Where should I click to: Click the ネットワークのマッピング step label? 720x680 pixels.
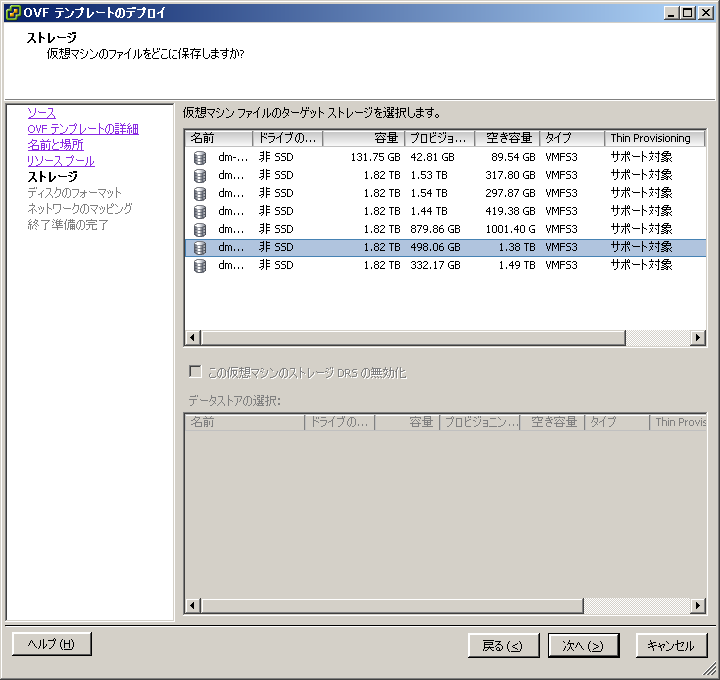(x=80, y=209)
